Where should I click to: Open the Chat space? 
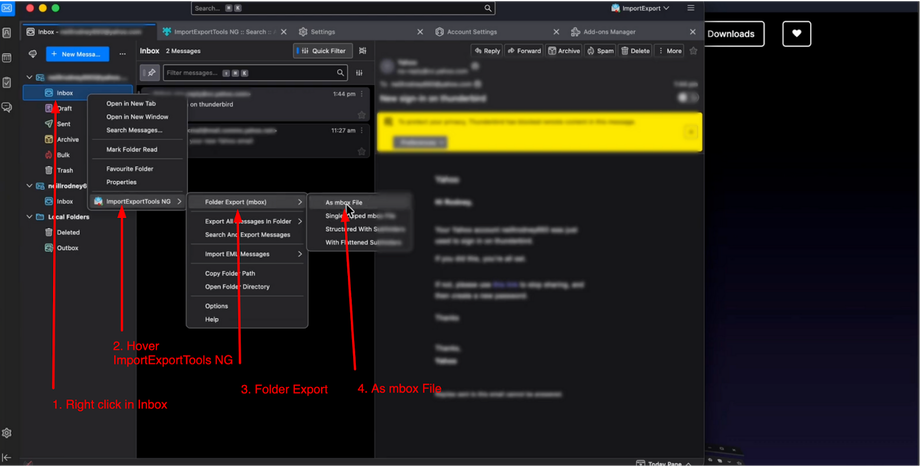[7, 107]
